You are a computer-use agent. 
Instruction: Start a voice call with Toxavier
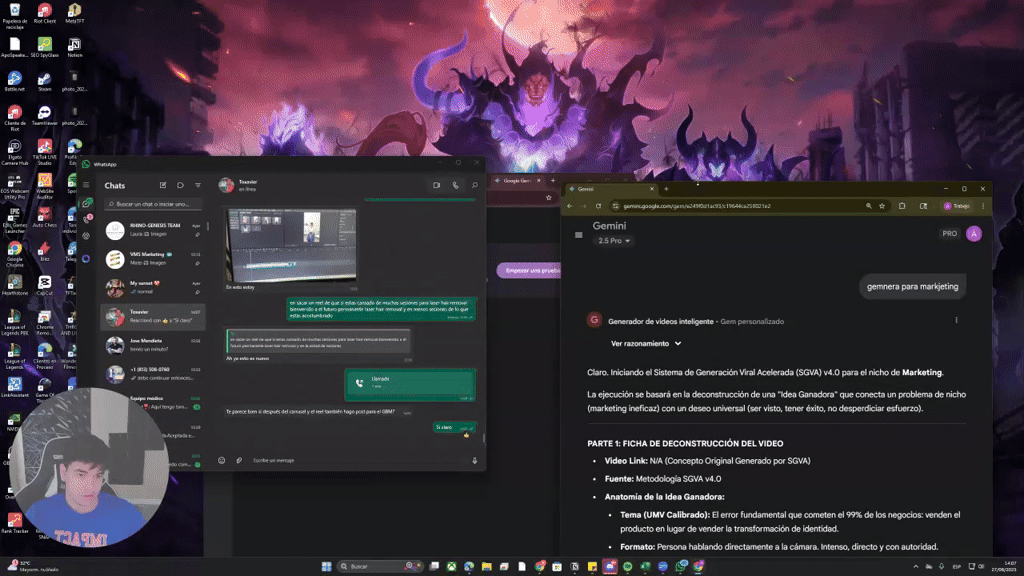point(456,185)
